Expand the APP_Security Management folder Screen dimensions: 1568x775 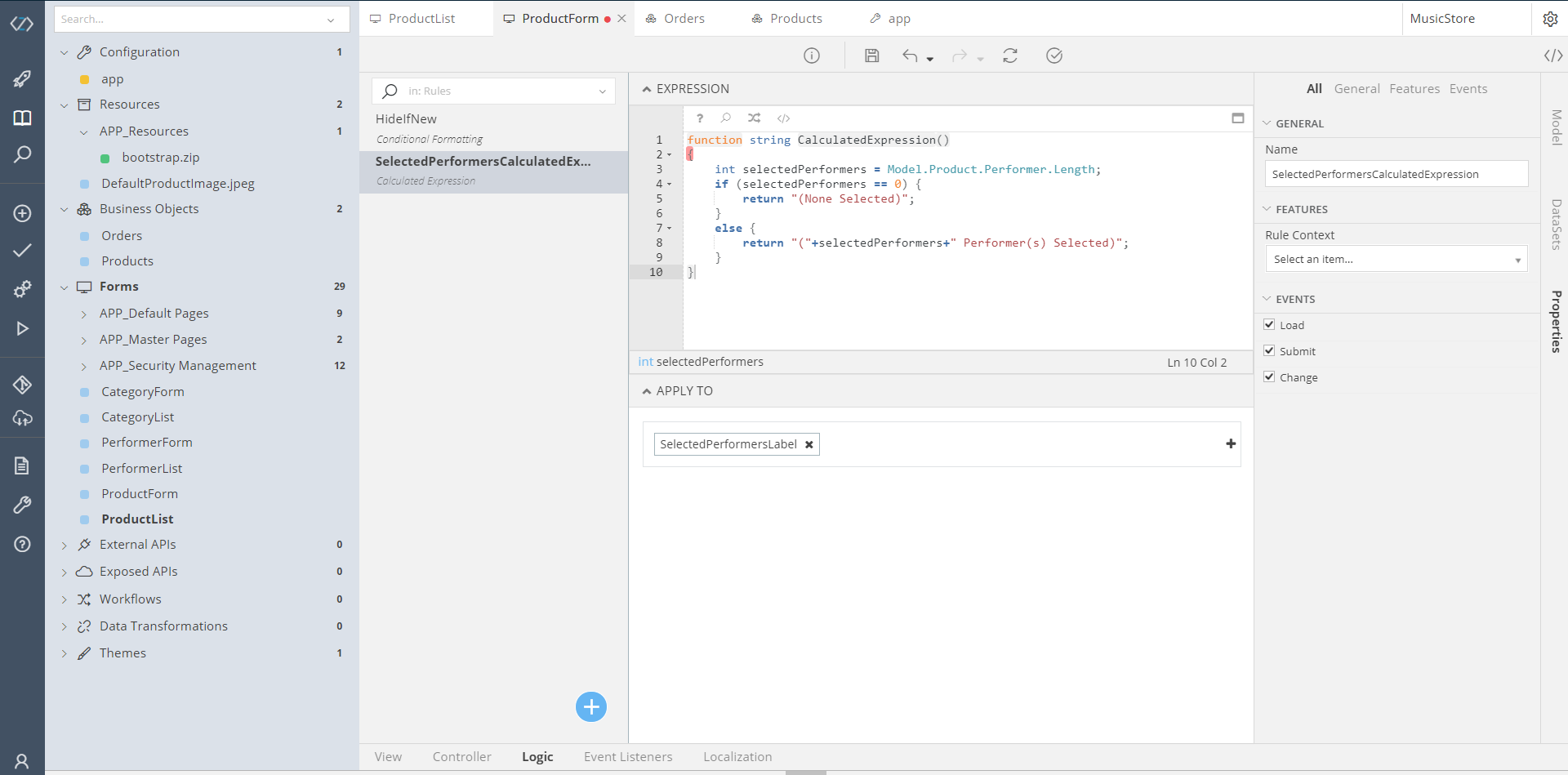click(84, 366)
